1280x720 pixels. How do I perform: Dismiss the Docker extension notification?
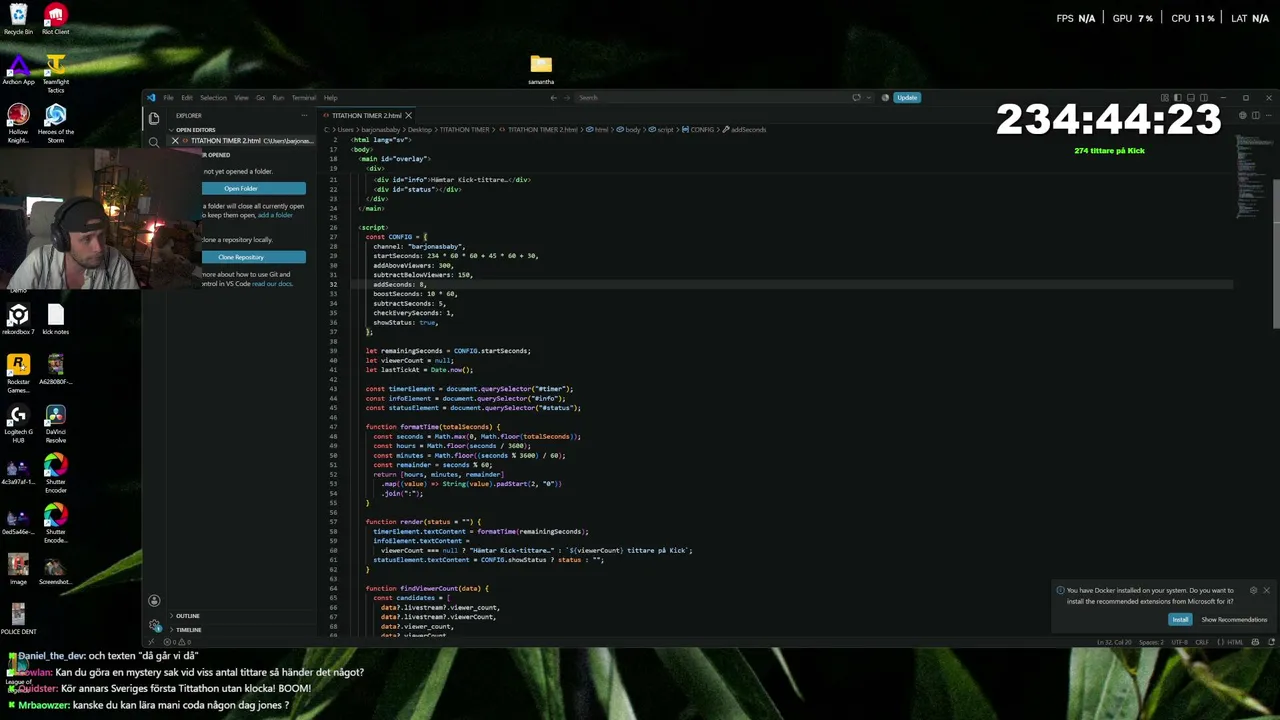coord(1266,590)
